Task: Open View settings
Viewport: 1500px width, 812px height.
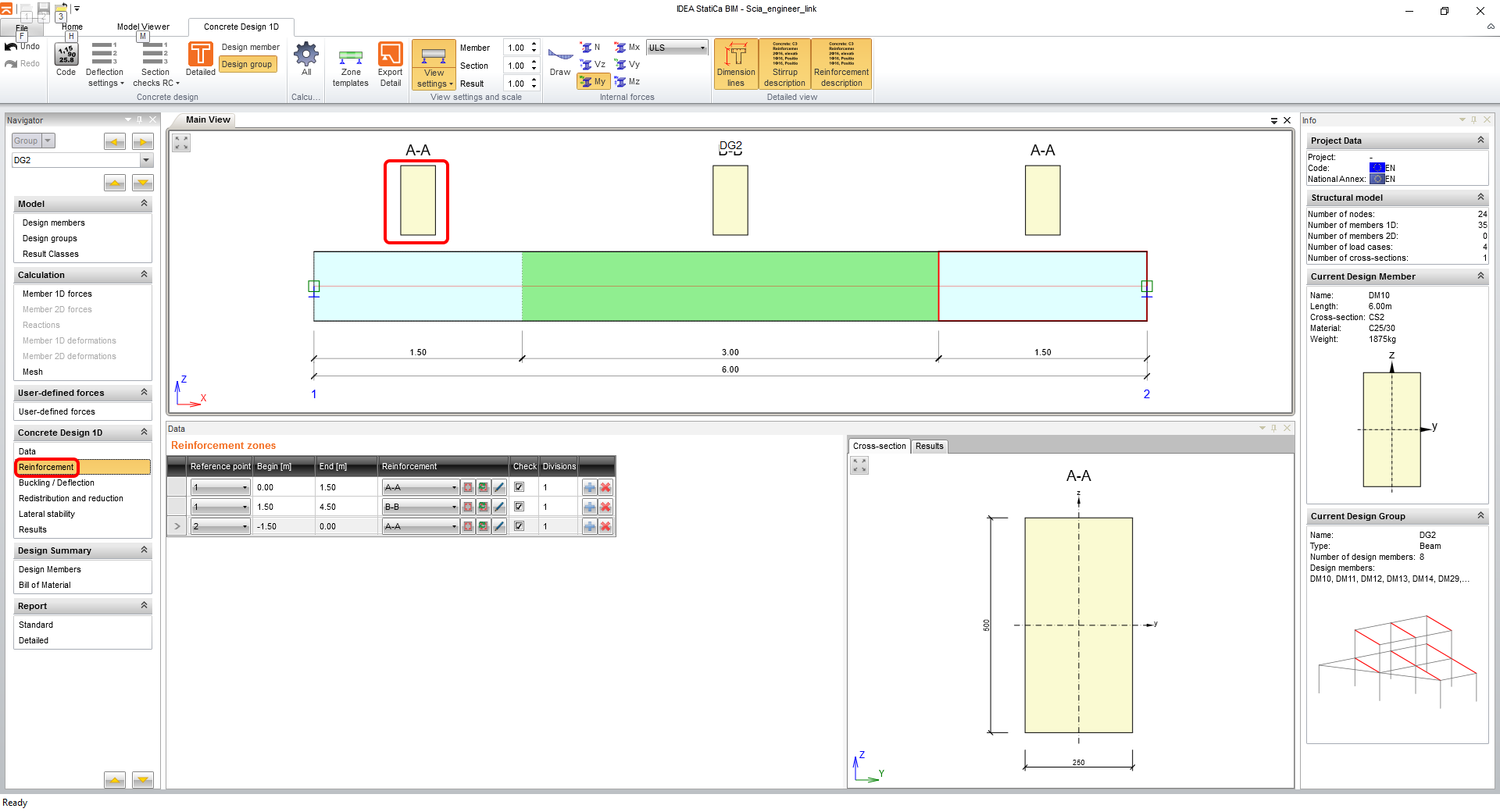Action: click(x=434, y=64)
